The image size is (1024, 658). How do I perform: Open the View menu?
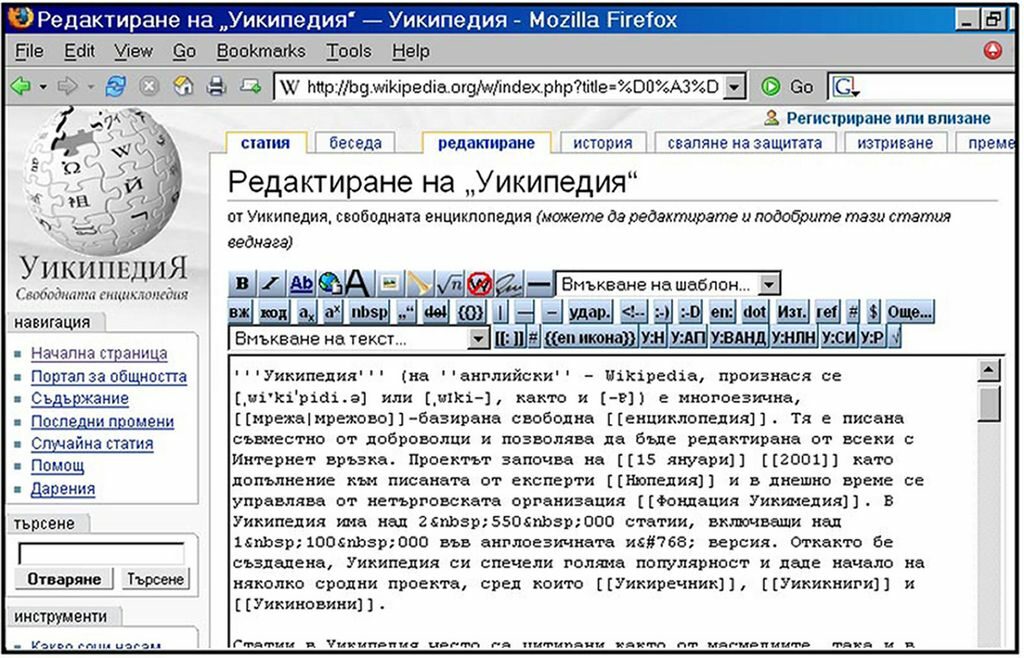point(133,51)
